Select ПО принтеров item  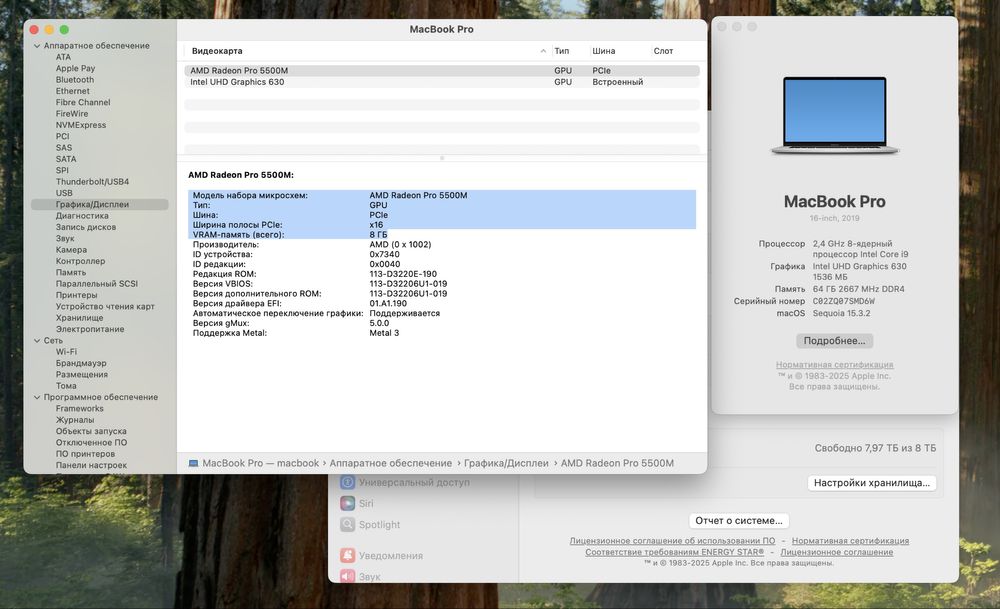(x=85, y=454)
